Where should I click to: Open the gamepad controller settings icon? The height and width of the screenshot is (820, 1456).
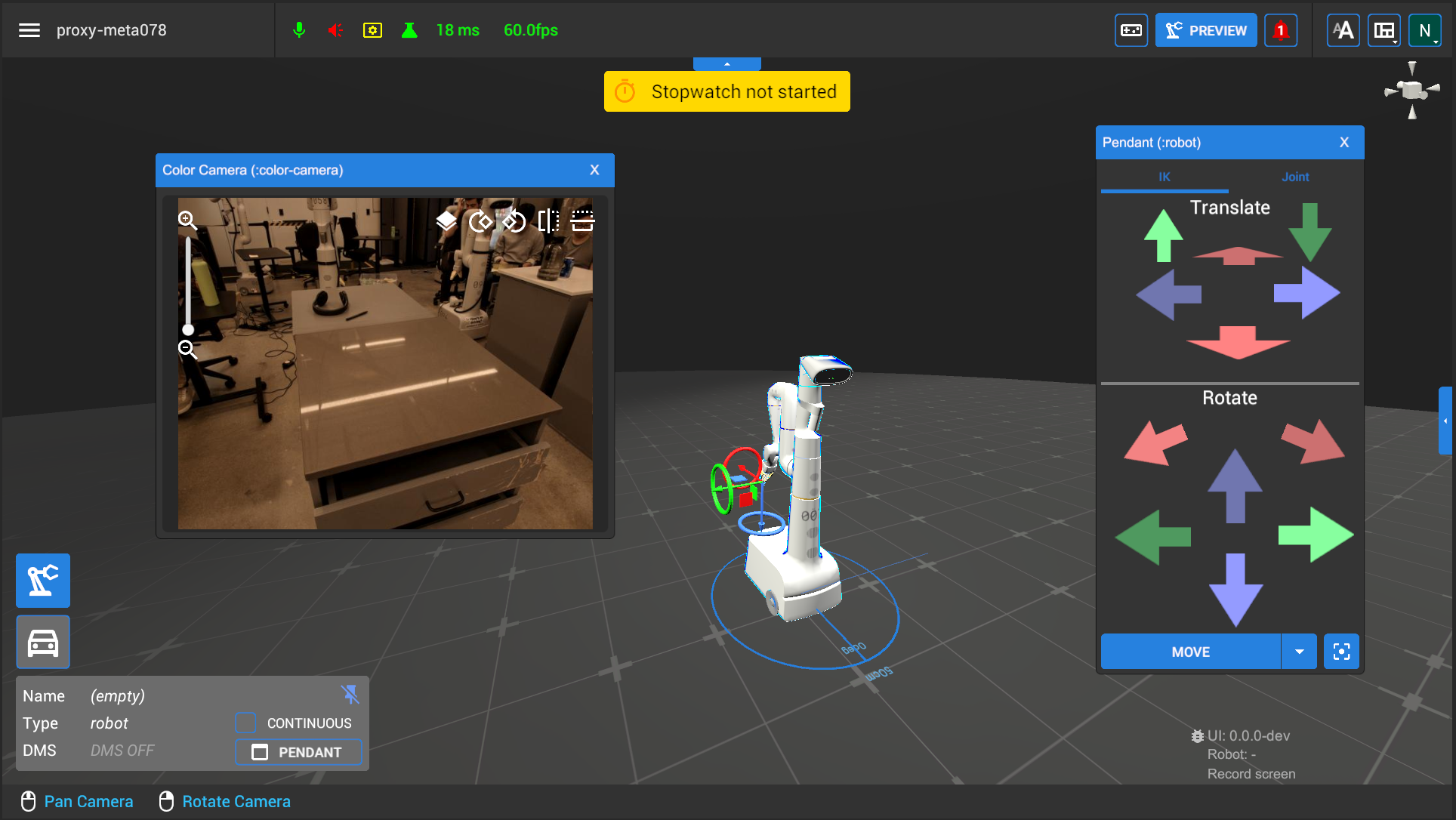tap(1131, 30)
